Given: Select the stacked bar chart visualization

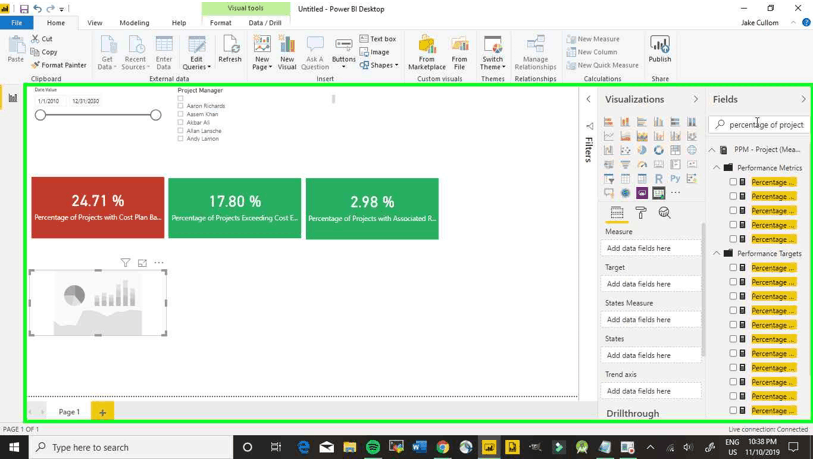Looking at the screenshot, I should [609, 122].
